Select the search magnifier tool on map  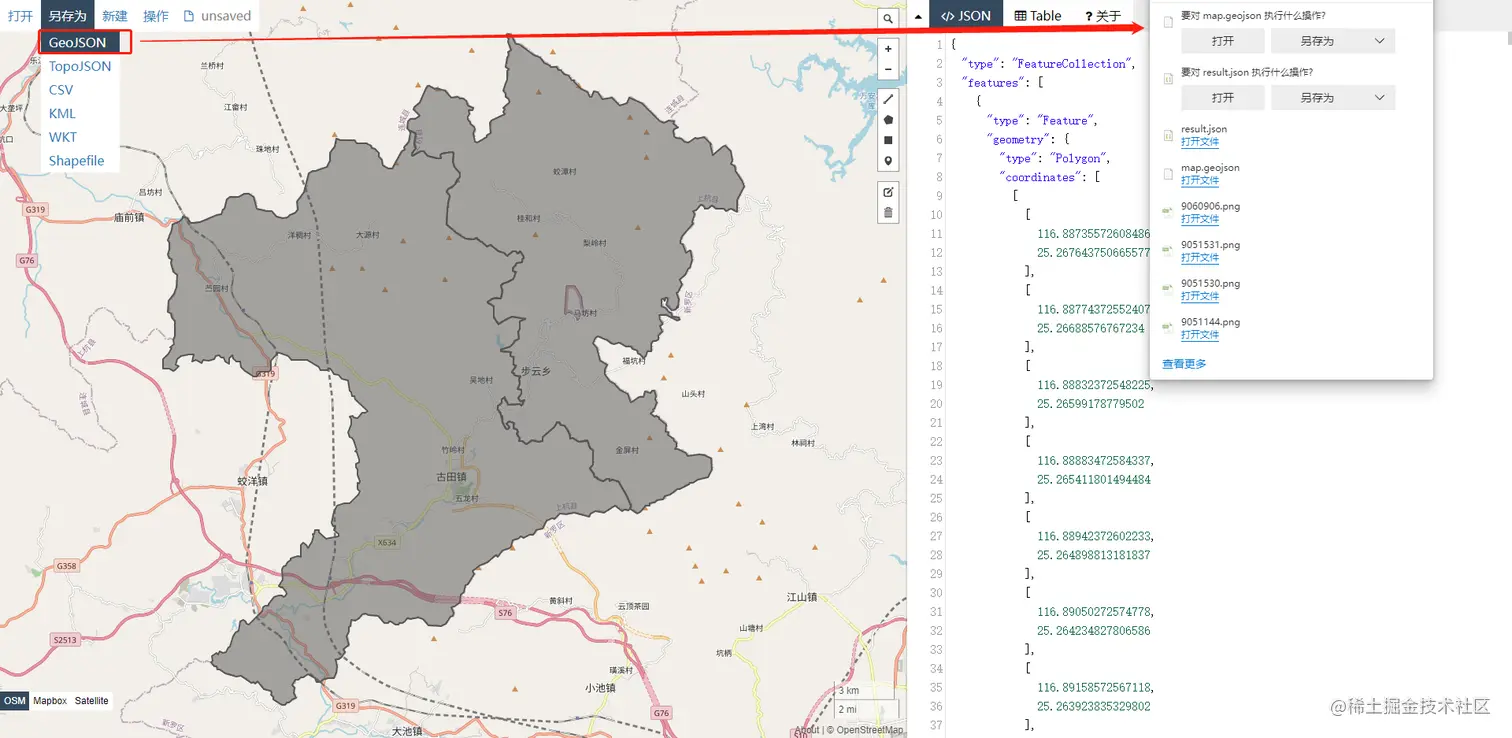tap(886, 17)
